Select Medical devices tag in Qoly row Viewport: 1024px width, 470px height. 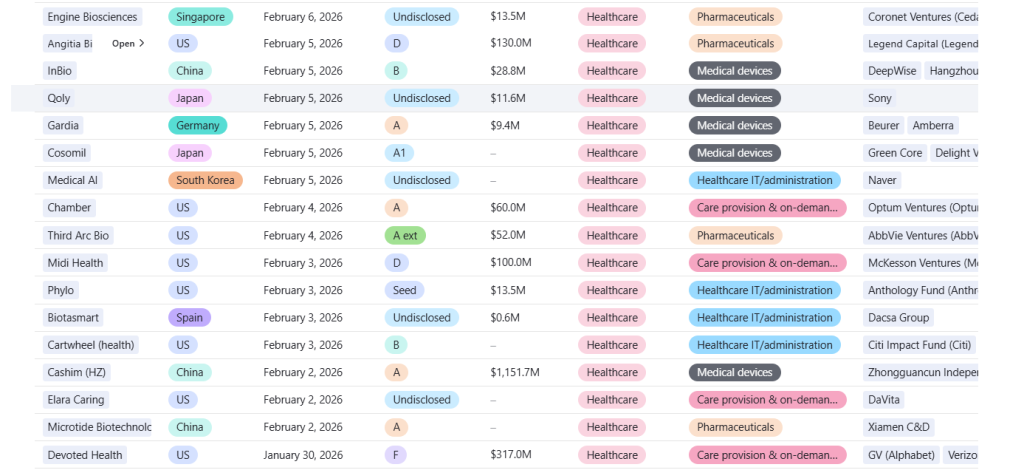coord(734,99)
